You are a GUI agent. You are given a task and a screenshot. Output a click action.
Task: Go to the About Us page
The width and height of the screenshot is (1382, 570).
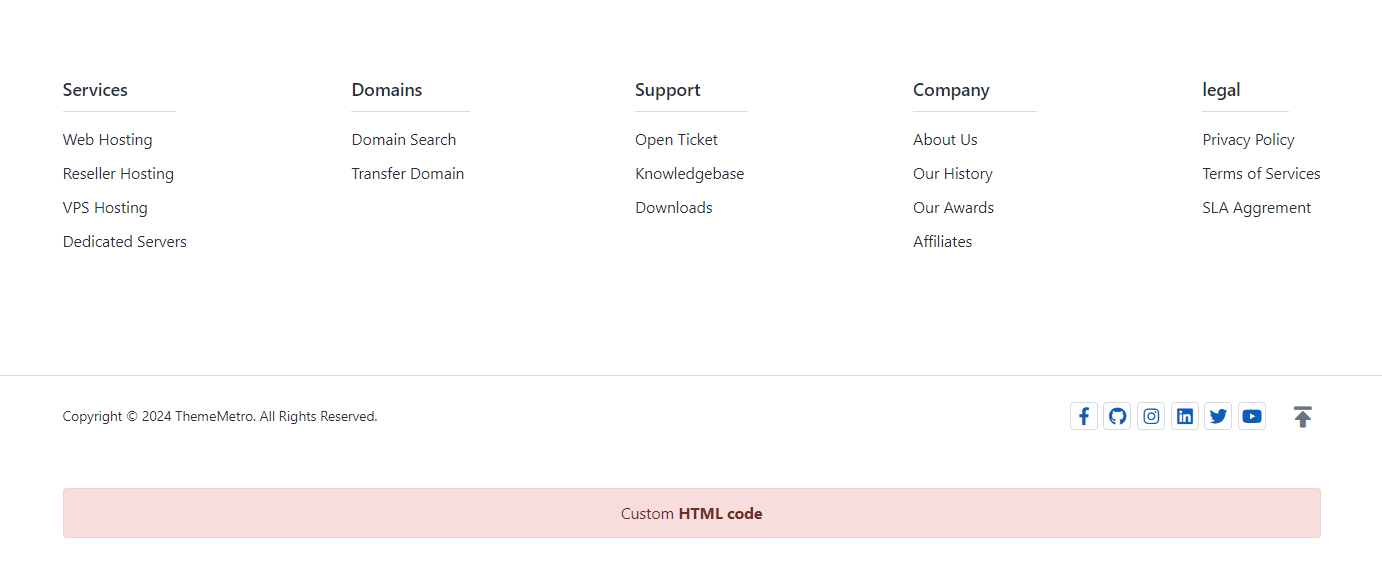click(x=945, y=140)
